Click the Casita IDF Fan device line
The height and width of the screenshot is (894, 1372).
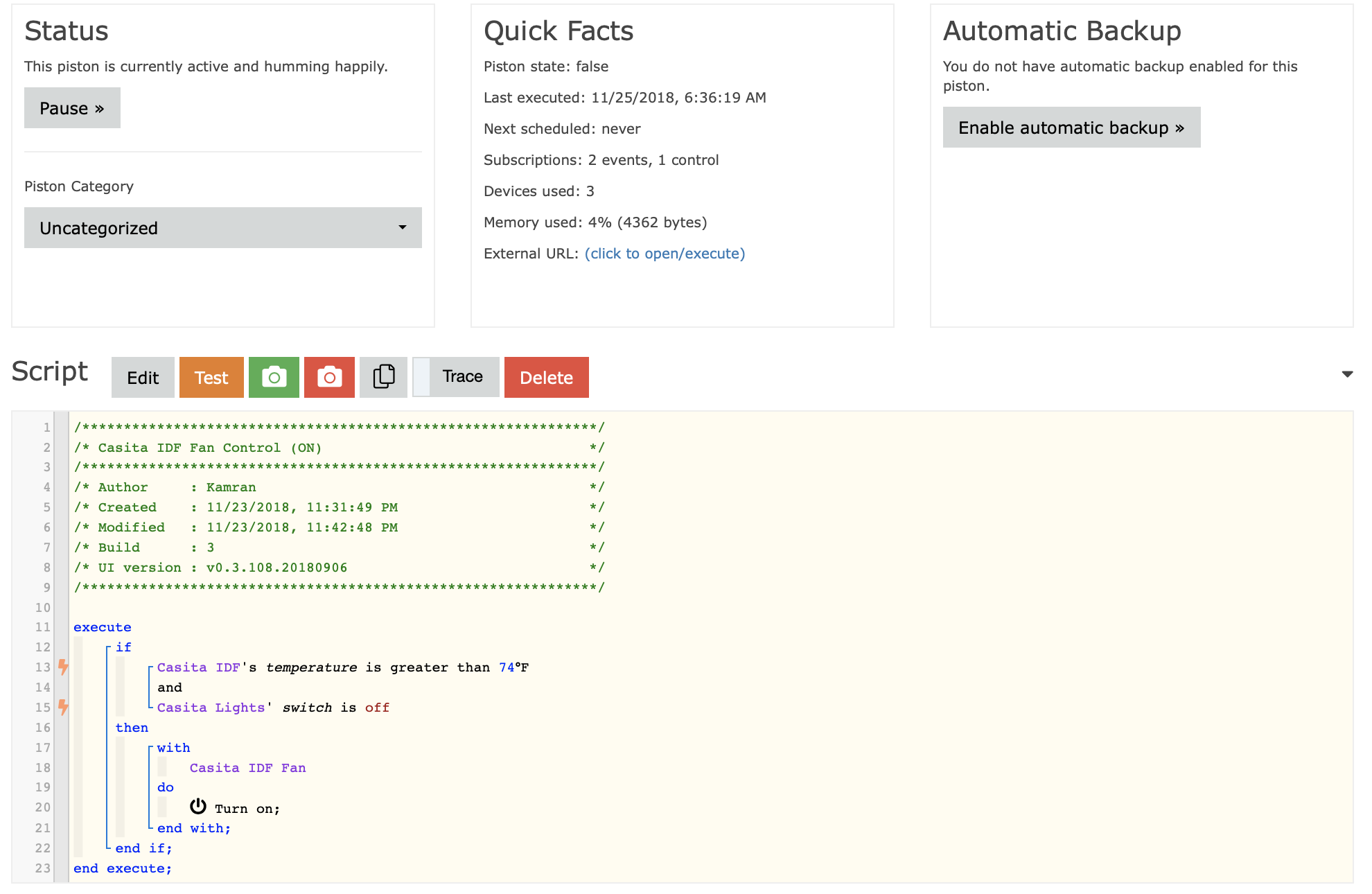point(248,768)
